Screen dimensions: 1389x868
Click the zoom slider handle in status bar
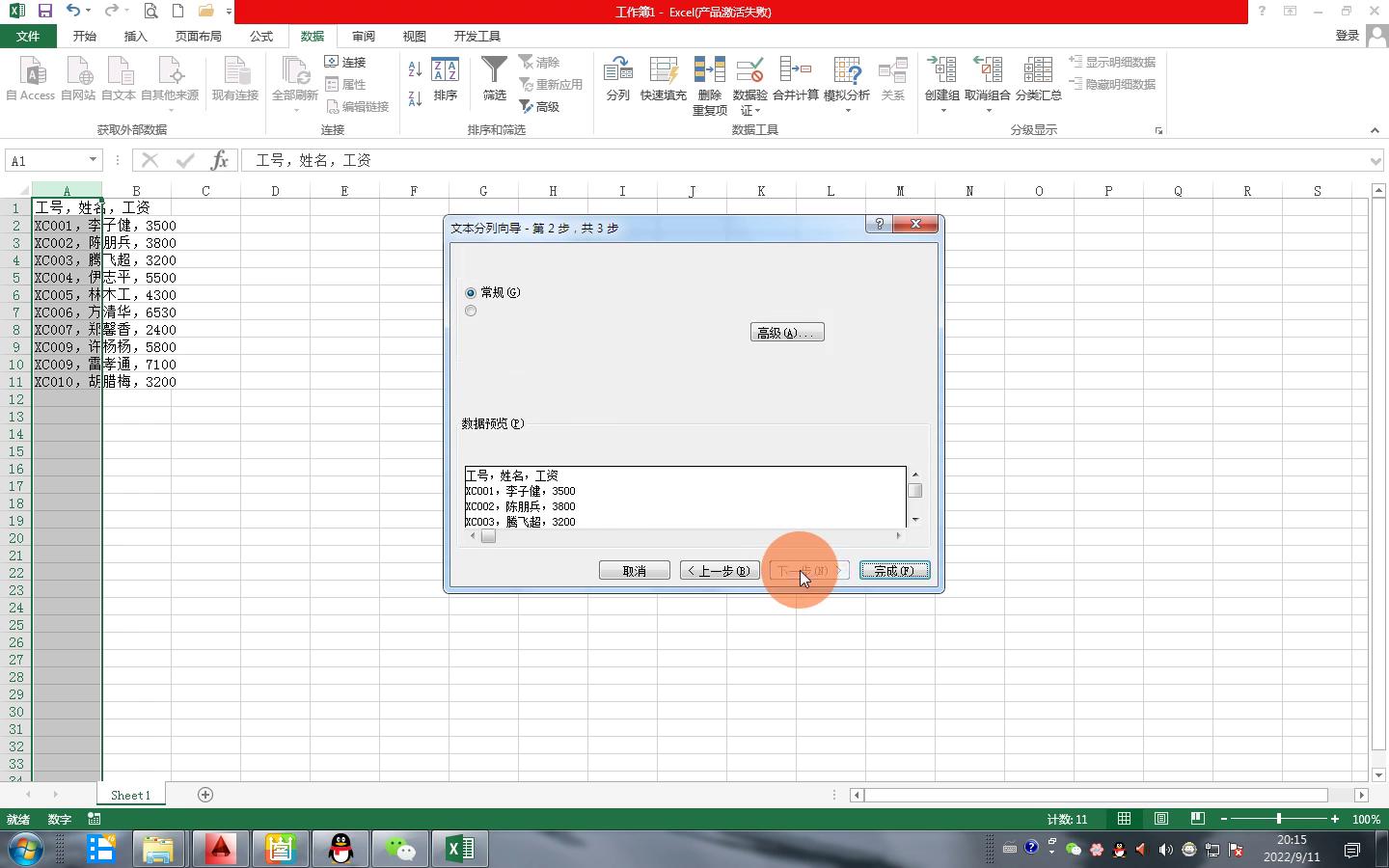[x=1279, y=819]
